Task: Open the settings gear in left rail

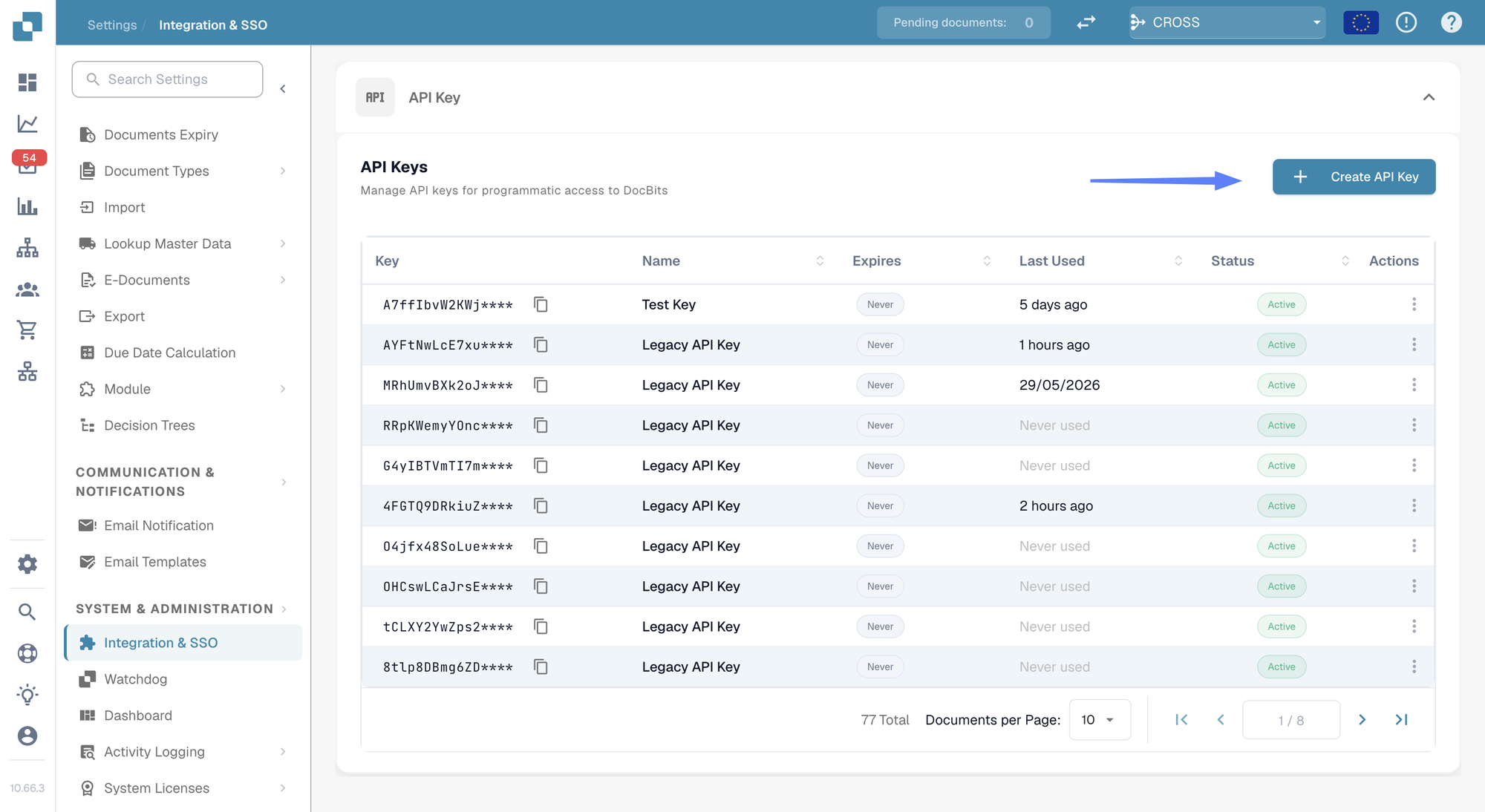Action: click(x=27, y=564)
